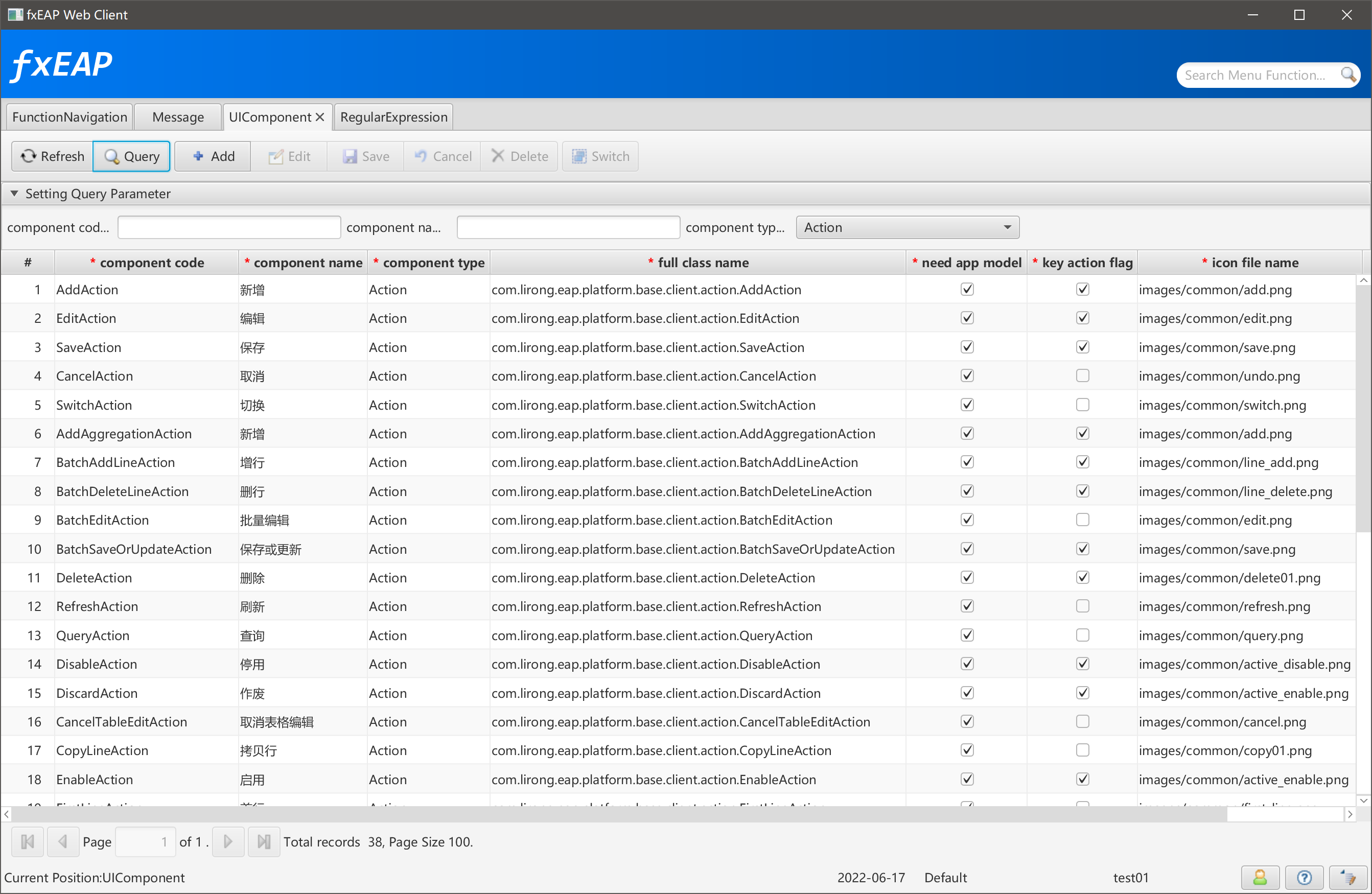Click the Switch toolbar button

[600, 156]
